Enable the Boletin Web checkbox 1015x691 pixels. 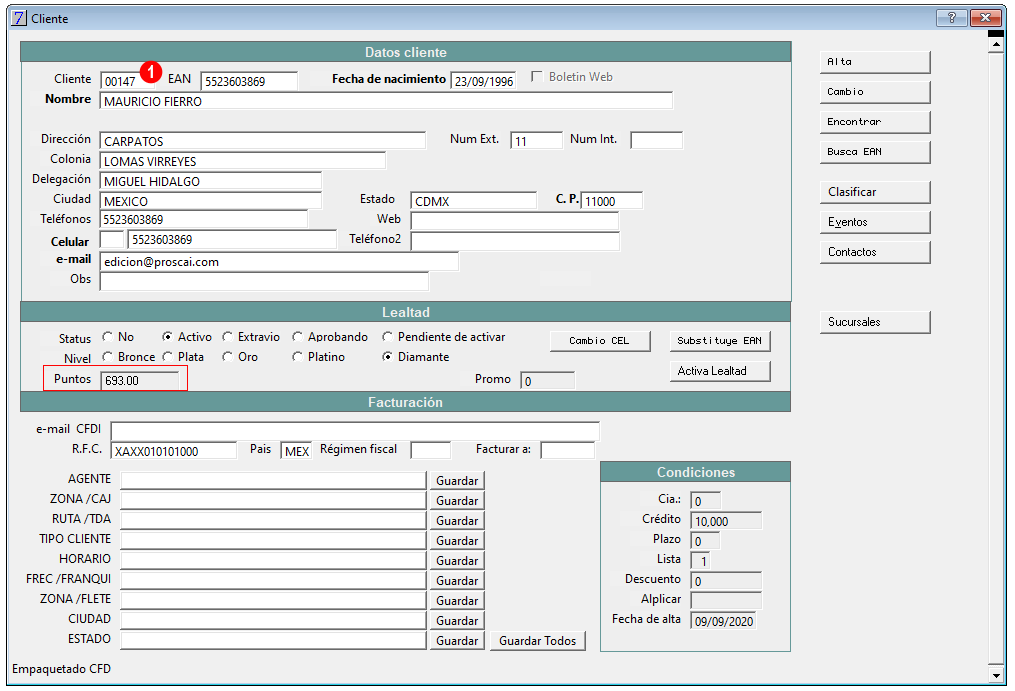537,77
